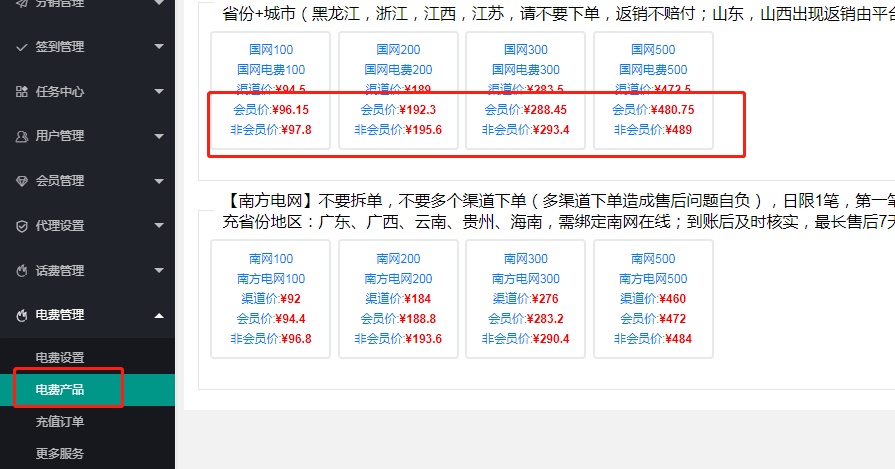Expand the 签到管理 dropdown arrow
The width and height of the screenshot is (895, 469).
point(159,47)
